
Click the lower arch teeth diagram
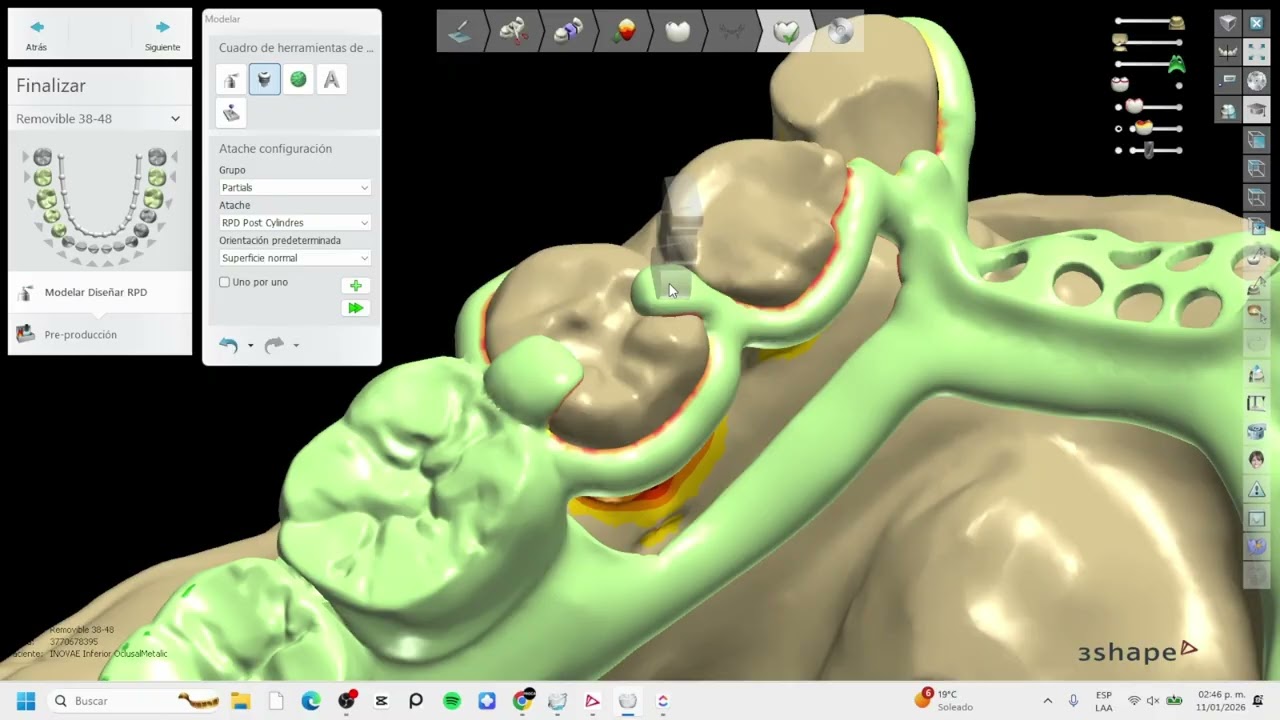[x=99, y=203]
